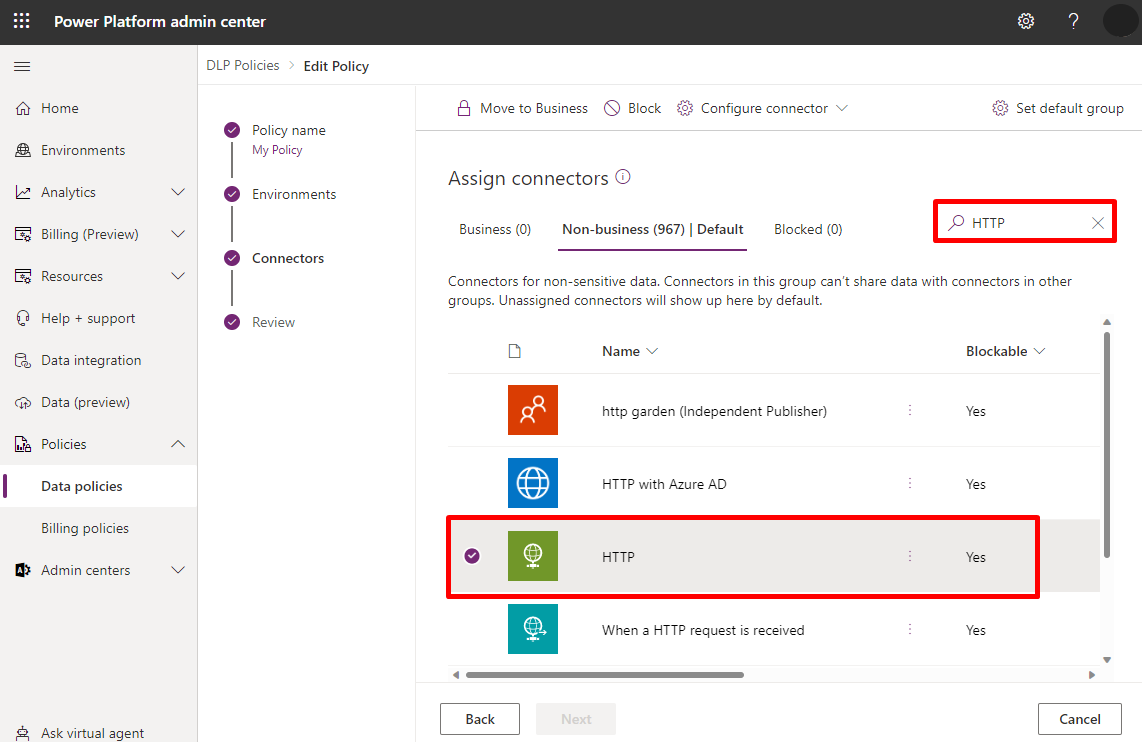
Task: Click scroll right arrow of list
Action: point(1092,674)
